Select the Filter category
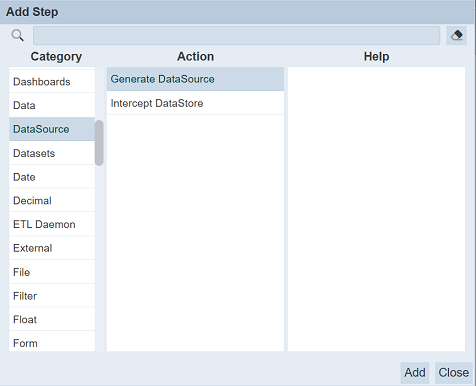This screenshot has height=386, width=476. pyautogui.click(x=52, y=296)
